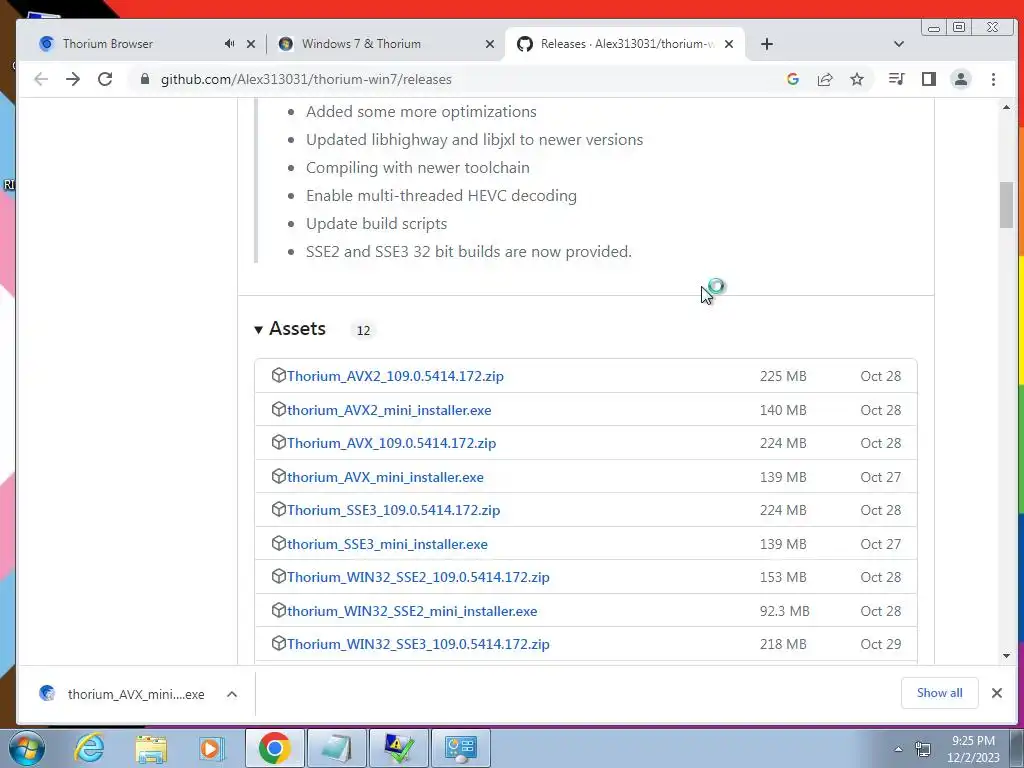Click package icon beside thorium_WIN32_SSE2_mini_installer.exe

(x=279, y=611)
